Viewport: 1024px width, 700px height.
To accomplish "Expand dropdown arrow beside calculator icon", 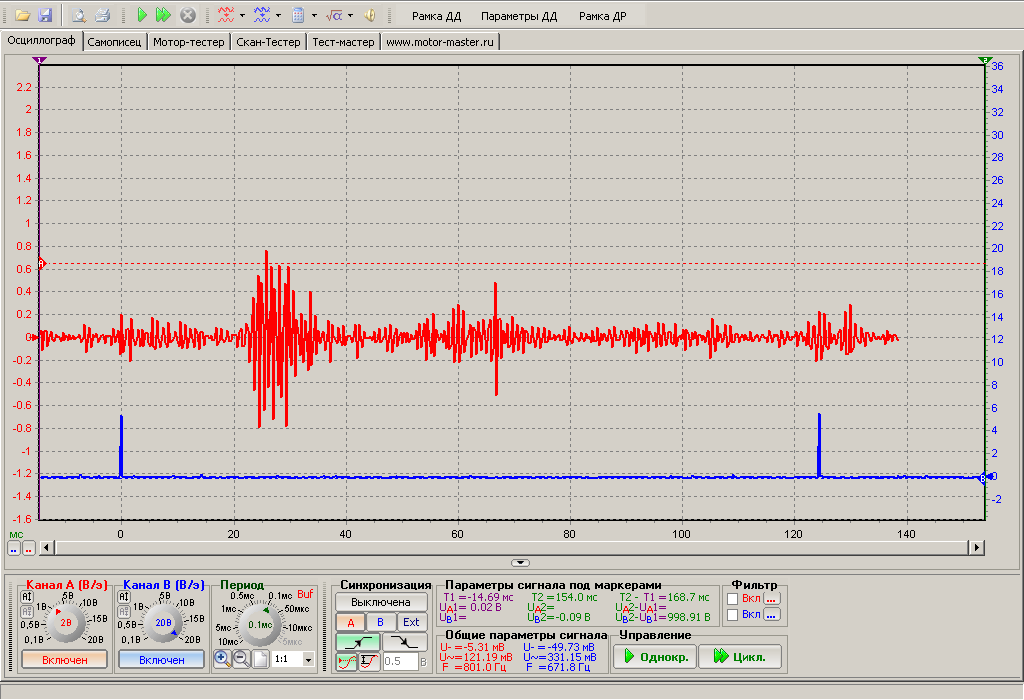I will [x=314, y=15].
